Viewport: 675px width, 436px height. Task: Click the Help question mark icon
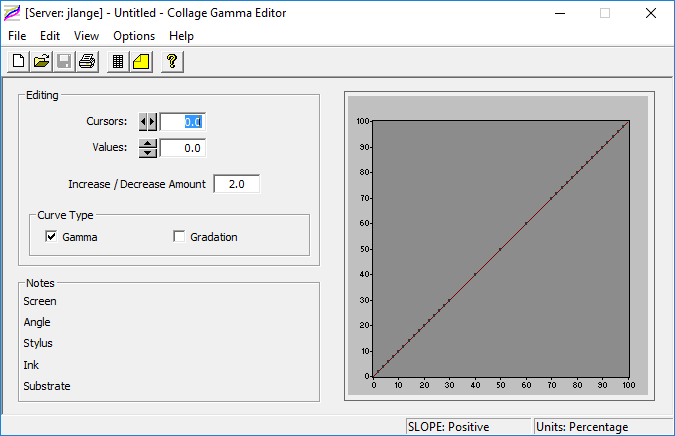point(172,62)
